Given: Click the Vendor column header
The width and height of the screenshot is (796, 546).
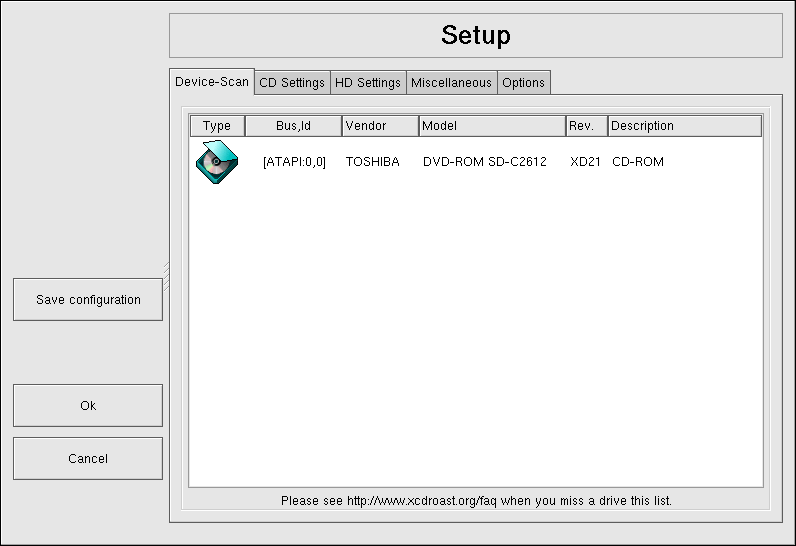Looking at the screenshot, I should [379, 126].
